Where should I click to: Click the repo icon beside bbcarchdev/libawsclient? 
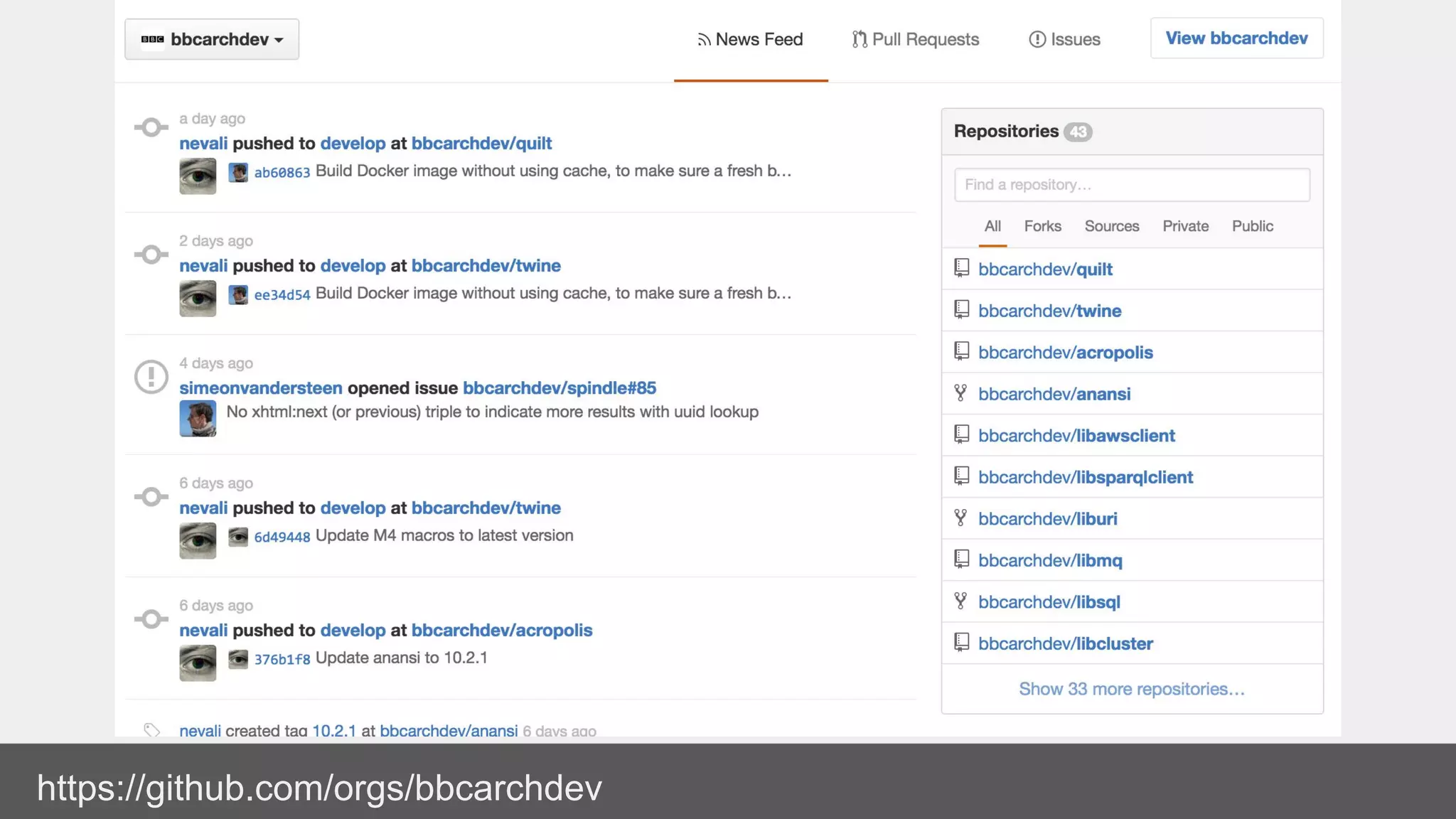tap(961, 434)
